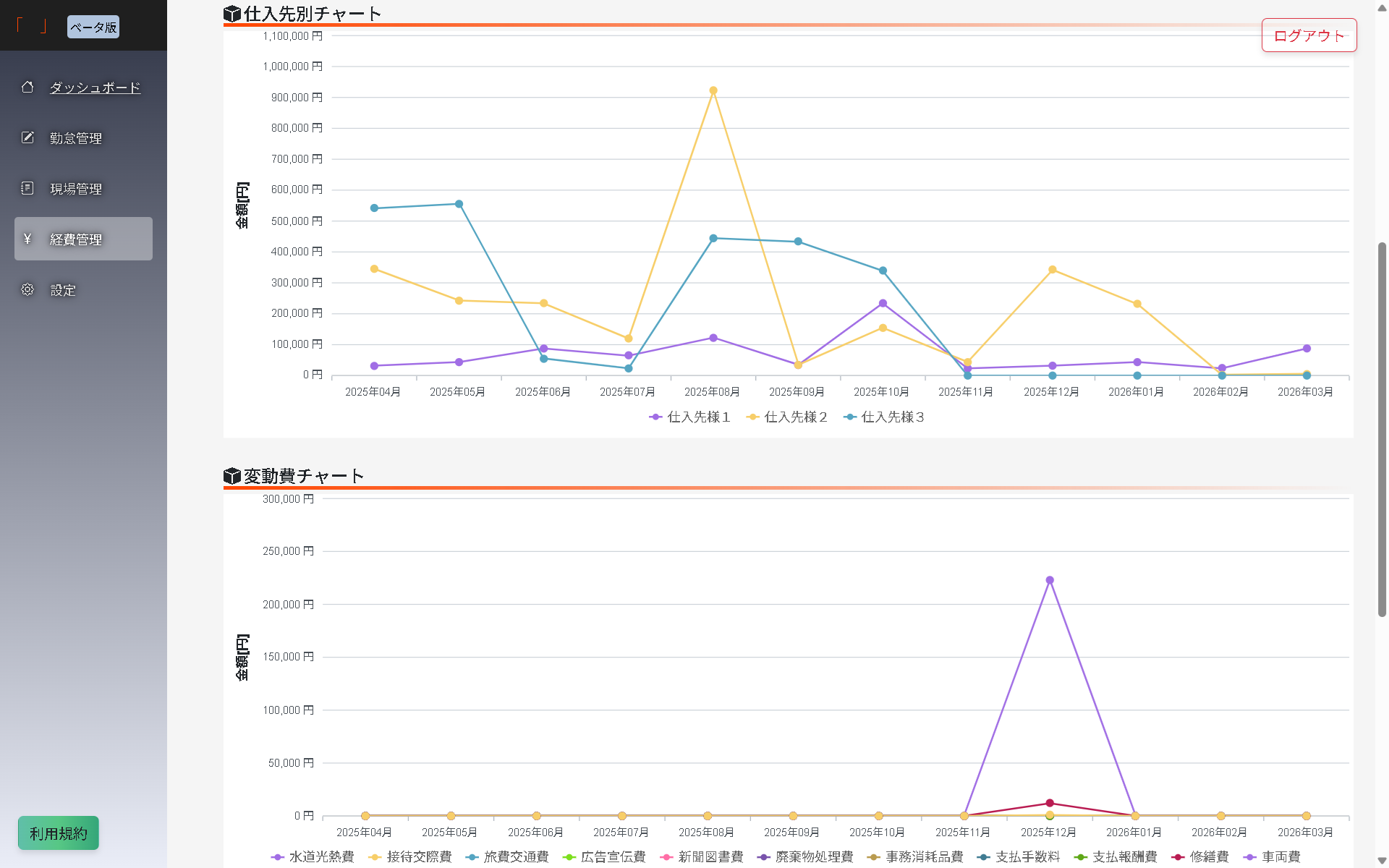
Task: Click the vertical page scrollbar thumb
Action: tap(1382, 429)
